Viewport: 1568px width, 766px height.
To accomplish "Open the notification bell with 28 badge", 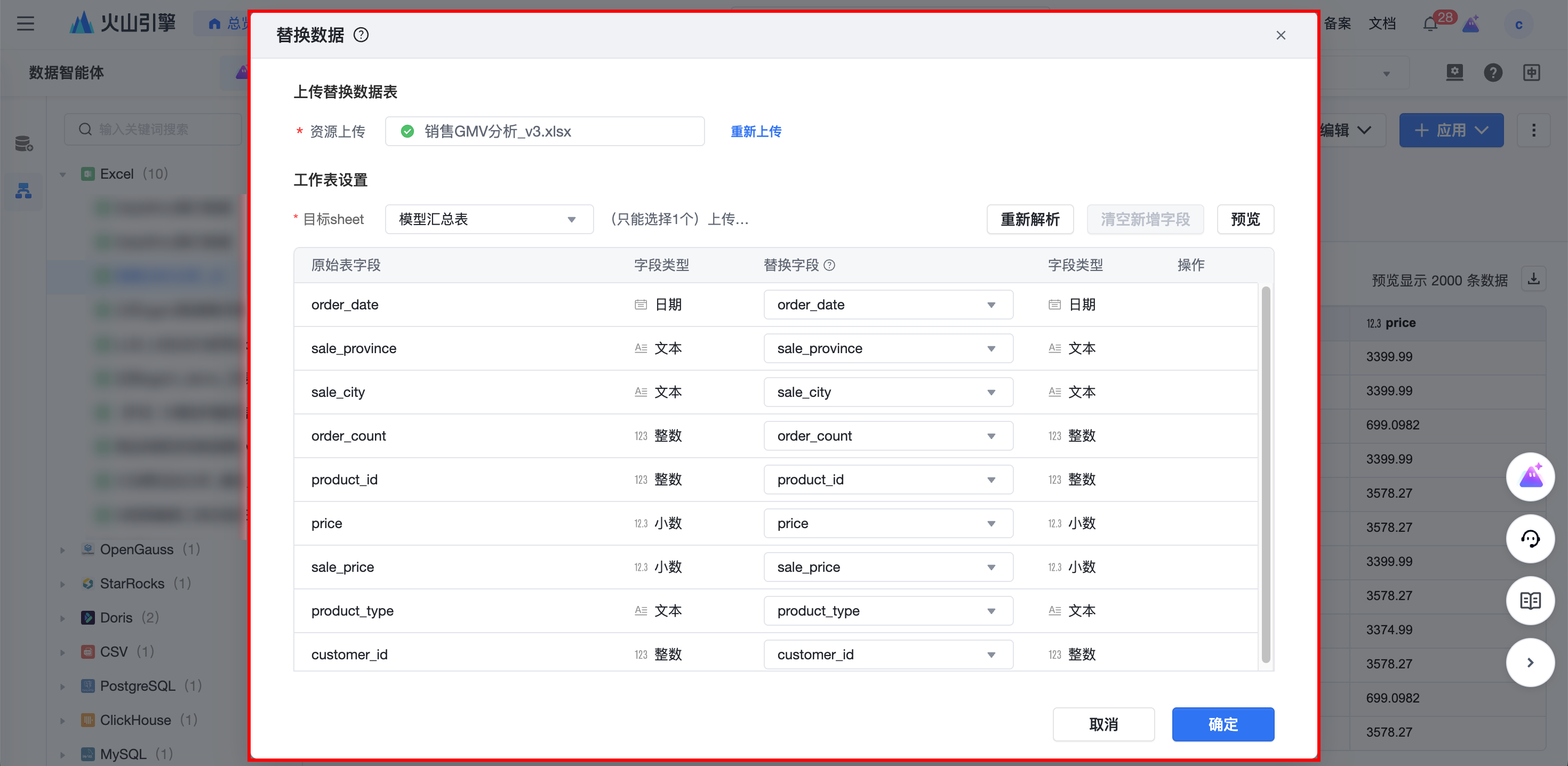I will point(1430,25).
